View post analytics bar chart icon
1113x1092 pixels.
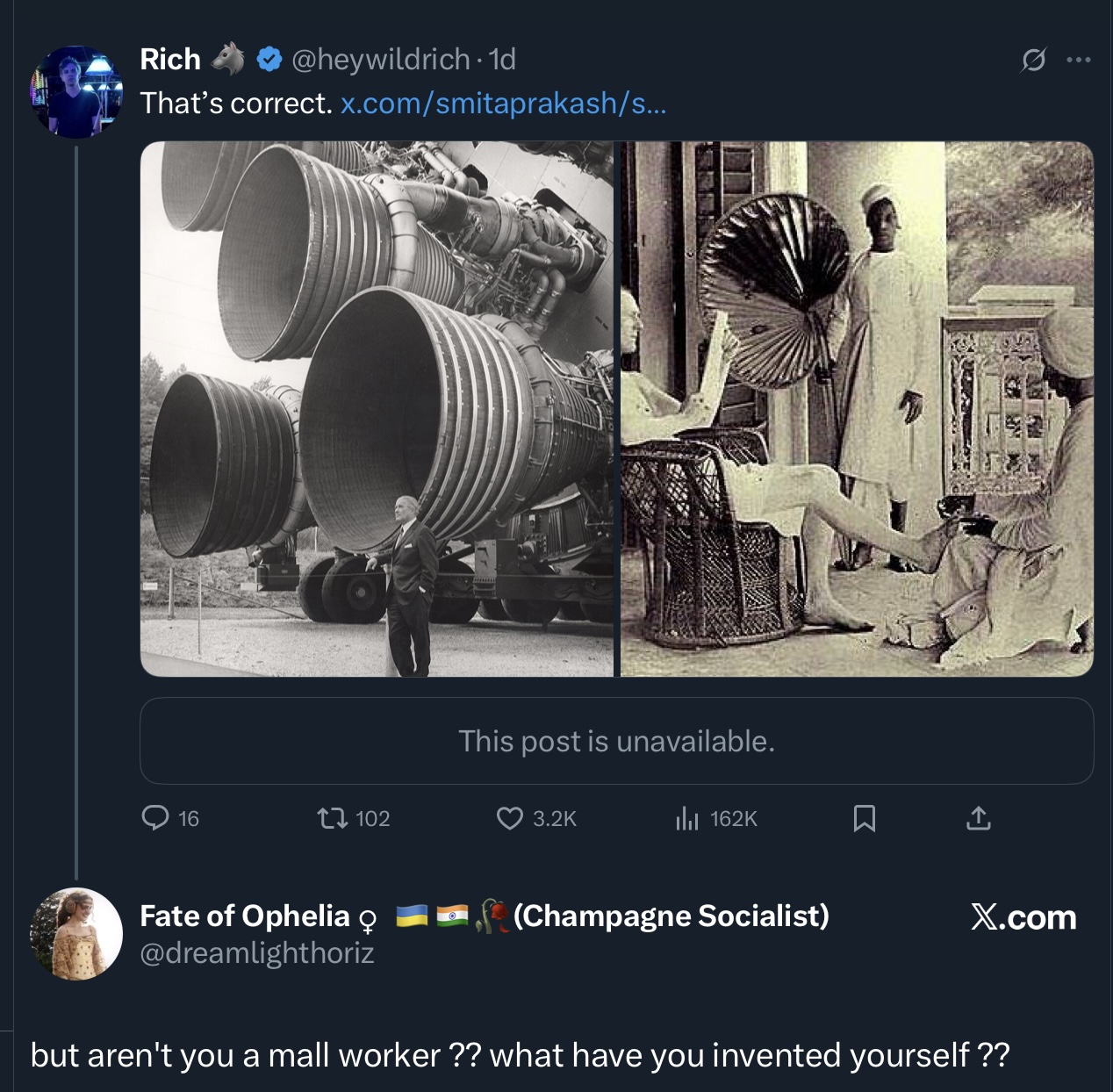[x=686, y=818]
